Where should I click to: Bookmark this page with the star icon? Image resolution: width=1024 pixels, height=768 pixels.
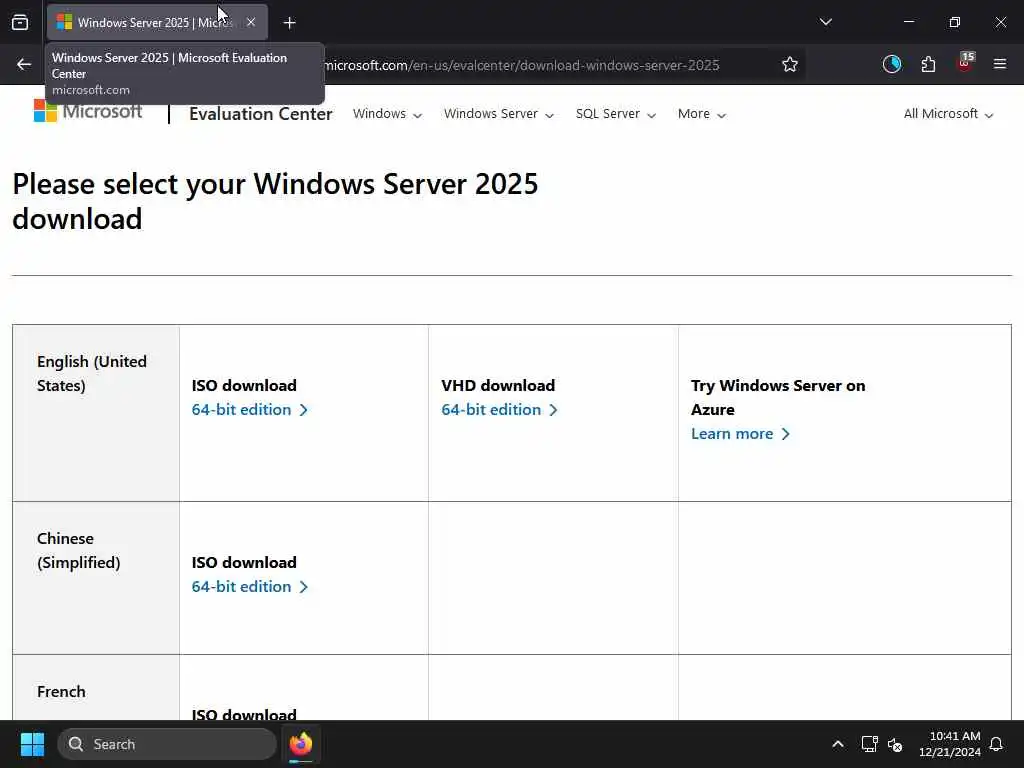click(790, 64)
